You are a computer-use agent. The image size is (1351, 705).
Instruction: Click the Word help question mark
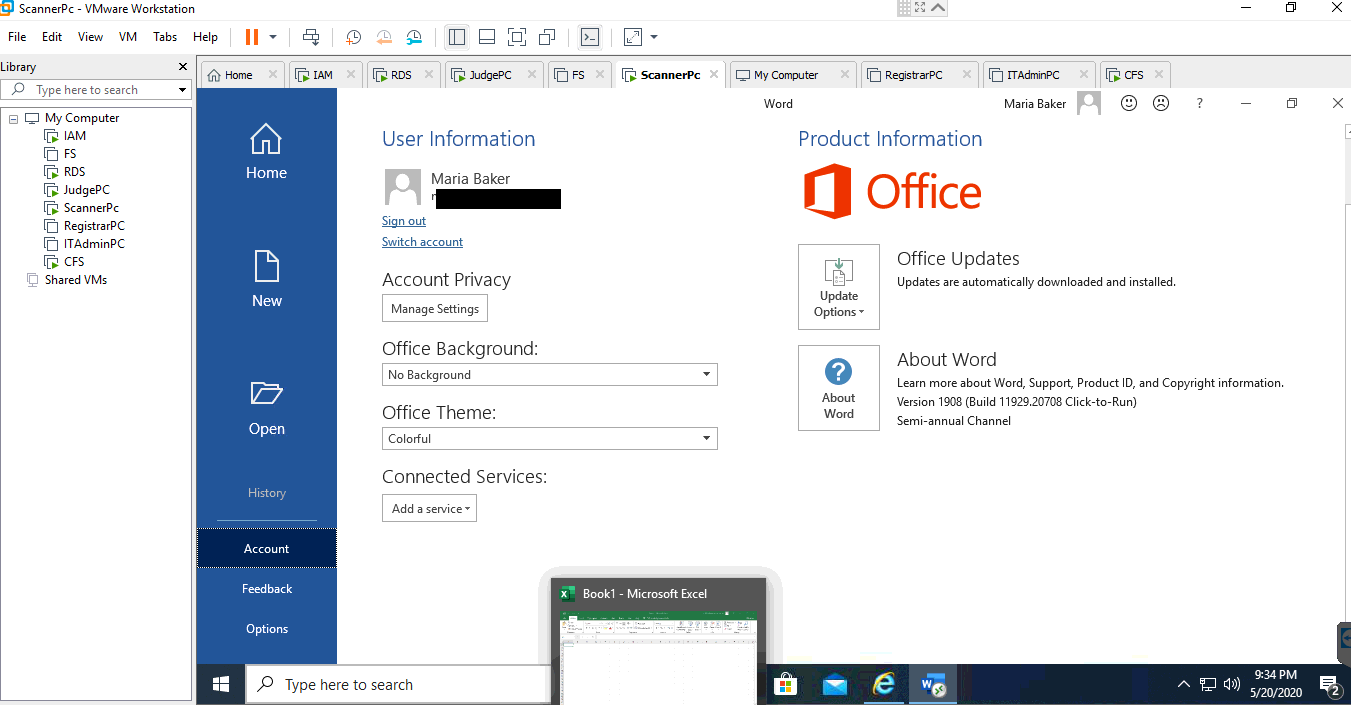tap(1199, 103)
